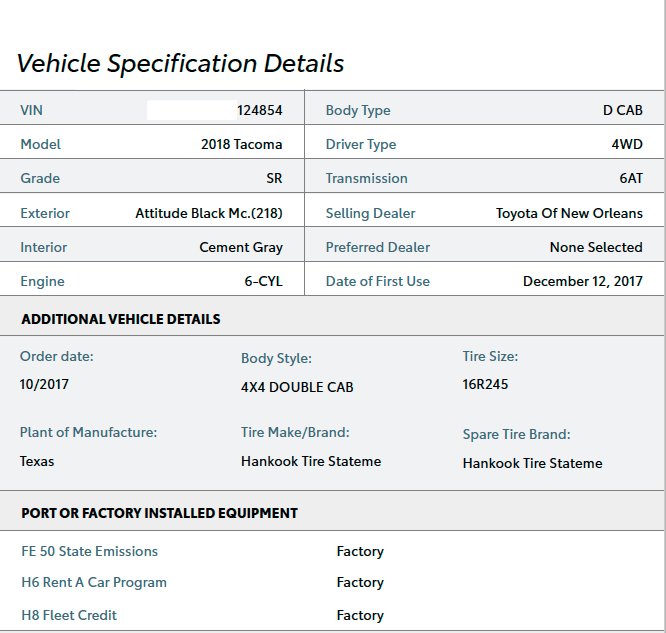The height and width of the screenshot is (633, 666).
Task: Click the 6AT transmission value
Action: (x=631, y=178)
